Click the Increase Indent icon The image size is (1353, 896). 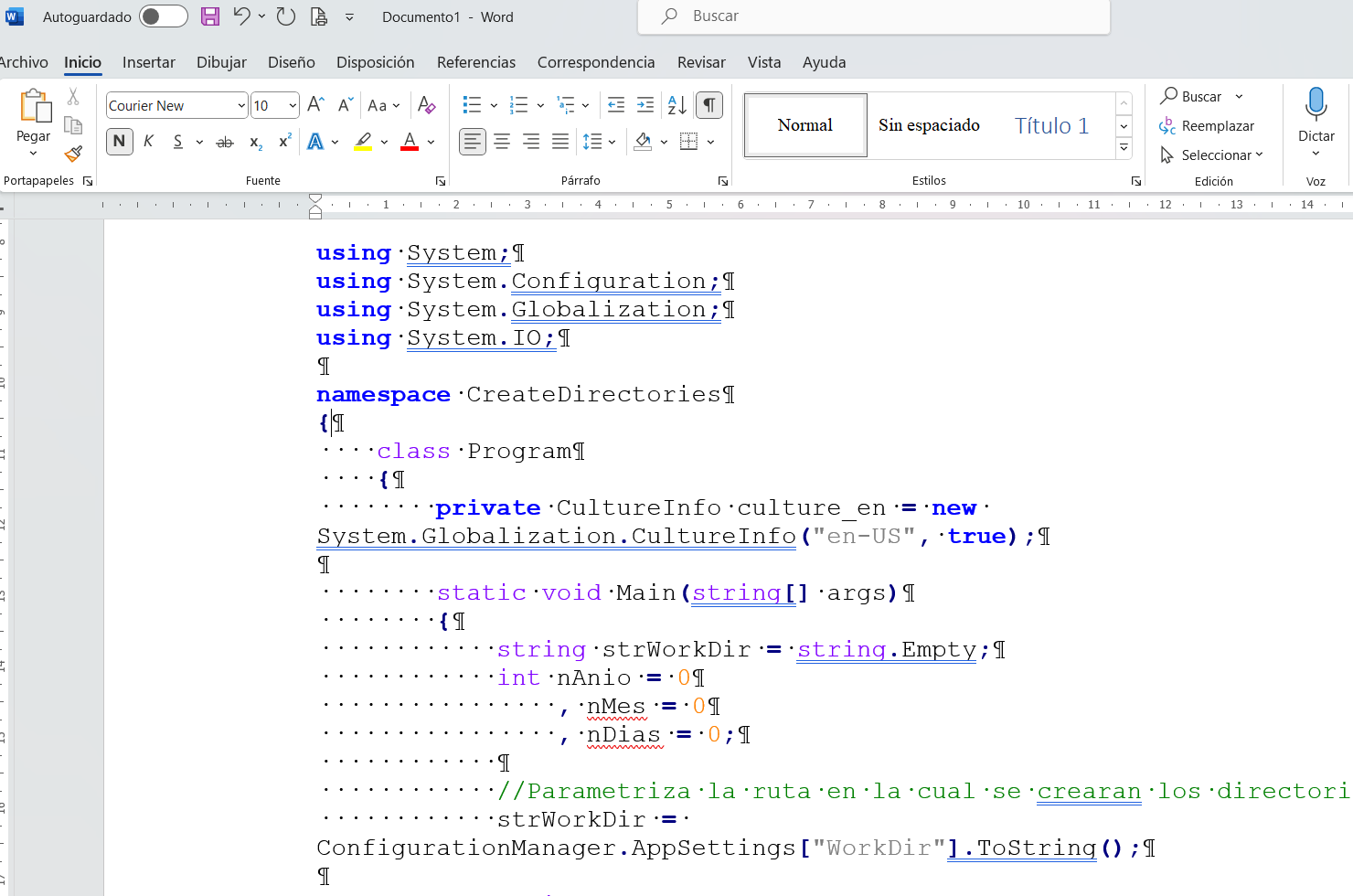645,105
